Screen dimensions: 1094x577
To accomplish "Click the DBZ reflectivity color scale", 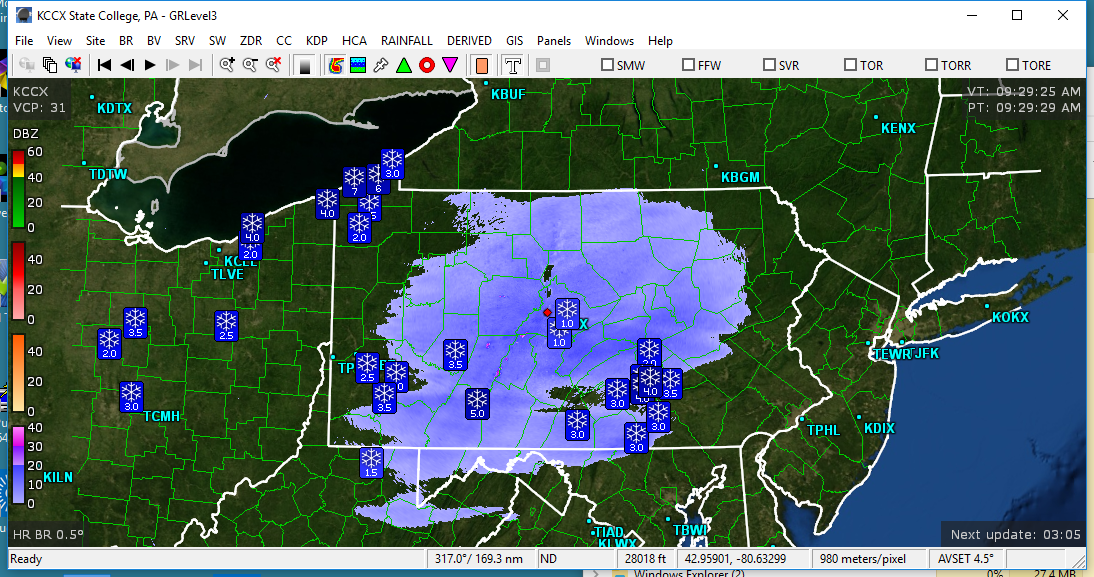I will click(19, 190).
